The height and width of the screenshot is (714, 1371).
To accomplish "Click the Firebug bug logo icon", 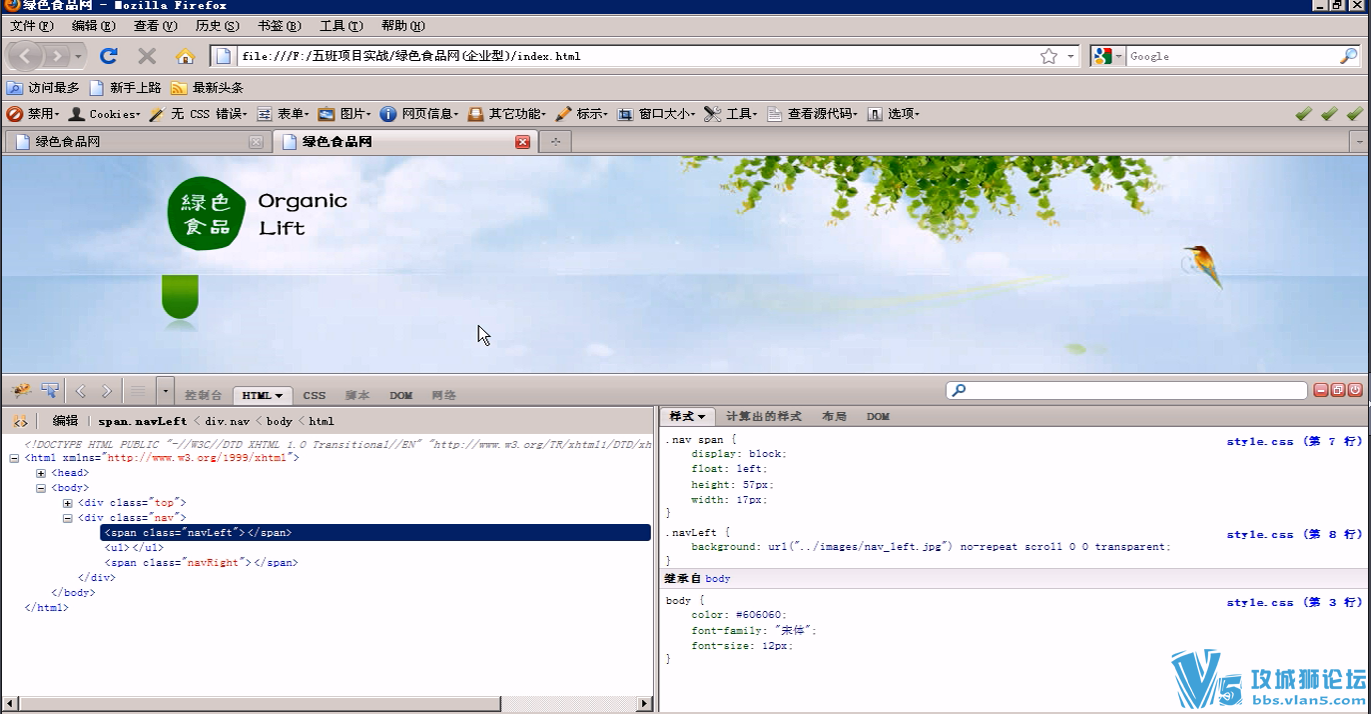I will [21, 391].
